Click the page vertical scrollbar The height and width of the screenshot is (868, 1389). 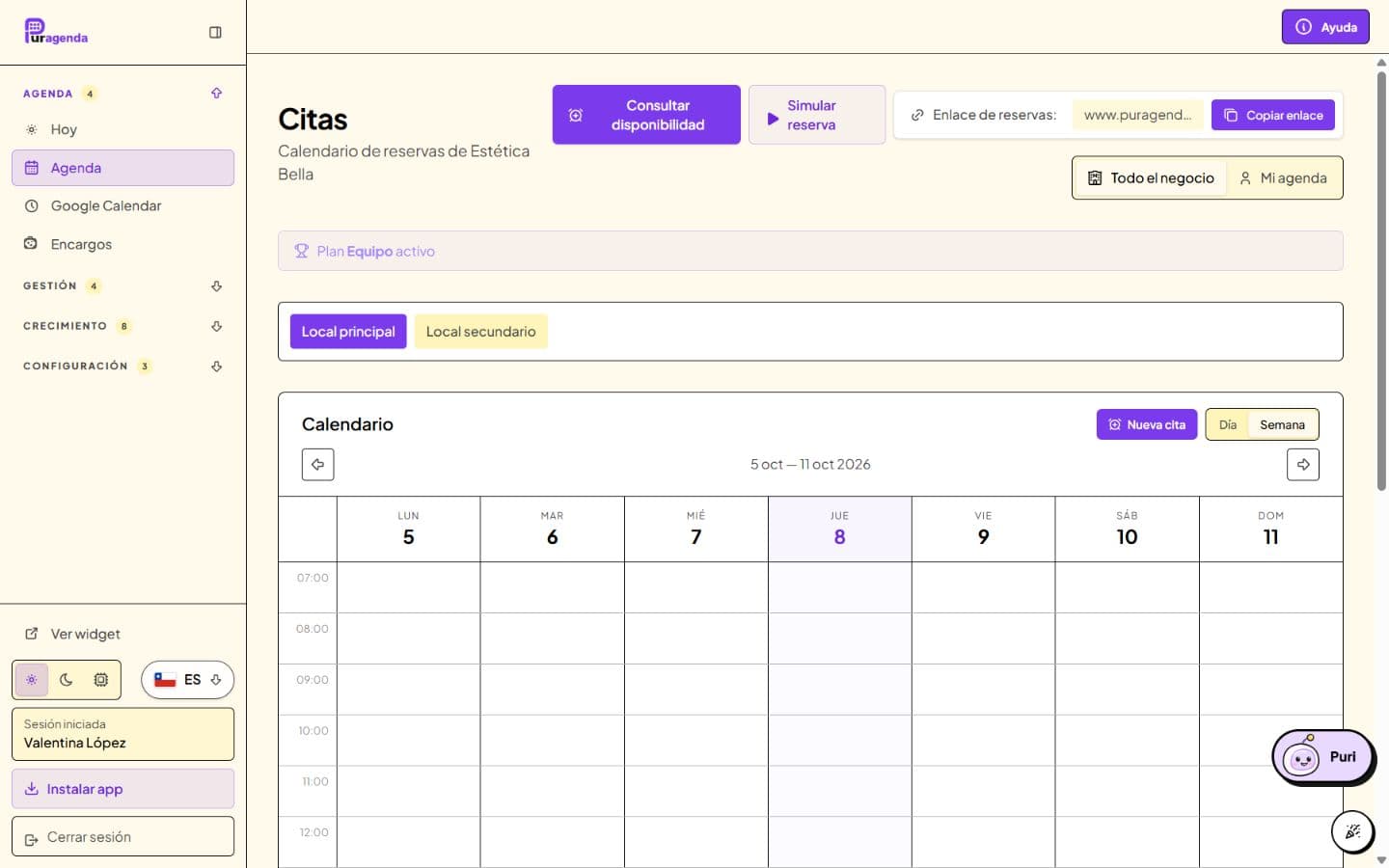click(x=1381, y=280)
